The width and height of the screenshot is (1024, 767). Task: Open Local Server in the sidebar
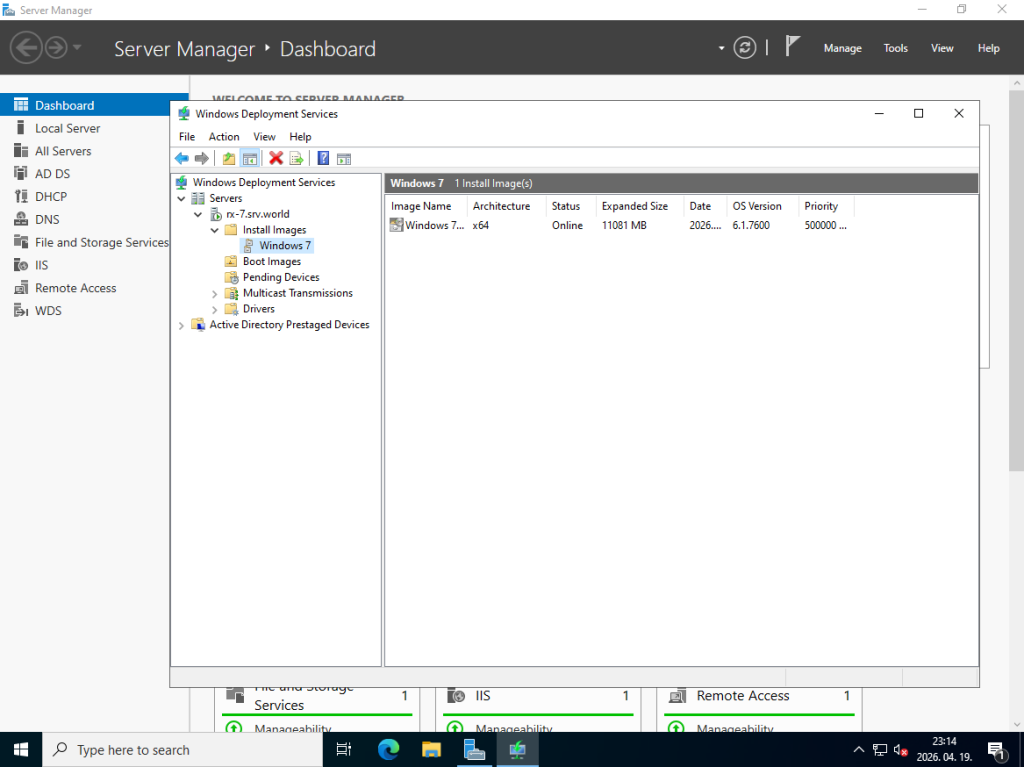(67, 128)
